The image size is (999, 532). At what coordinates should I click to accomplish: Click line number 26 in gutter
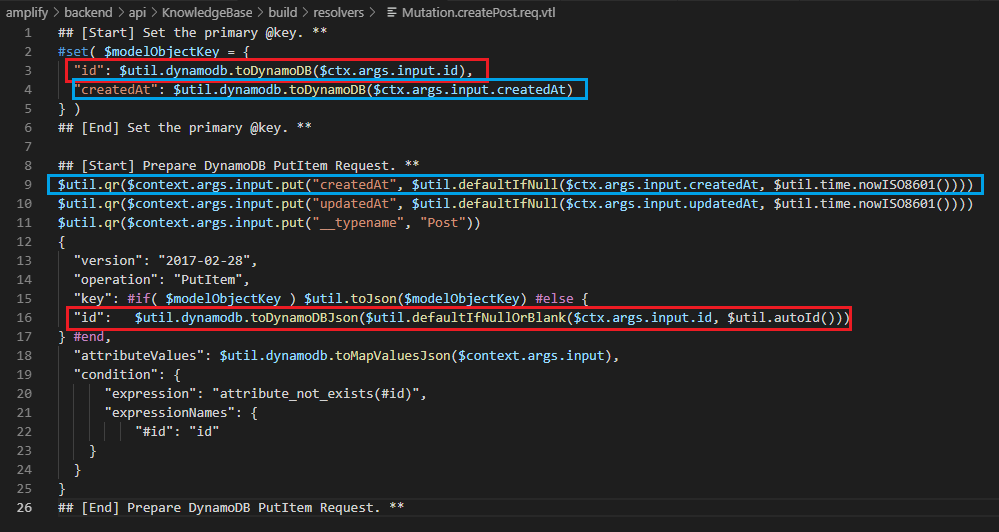click(x=24, y=508)
